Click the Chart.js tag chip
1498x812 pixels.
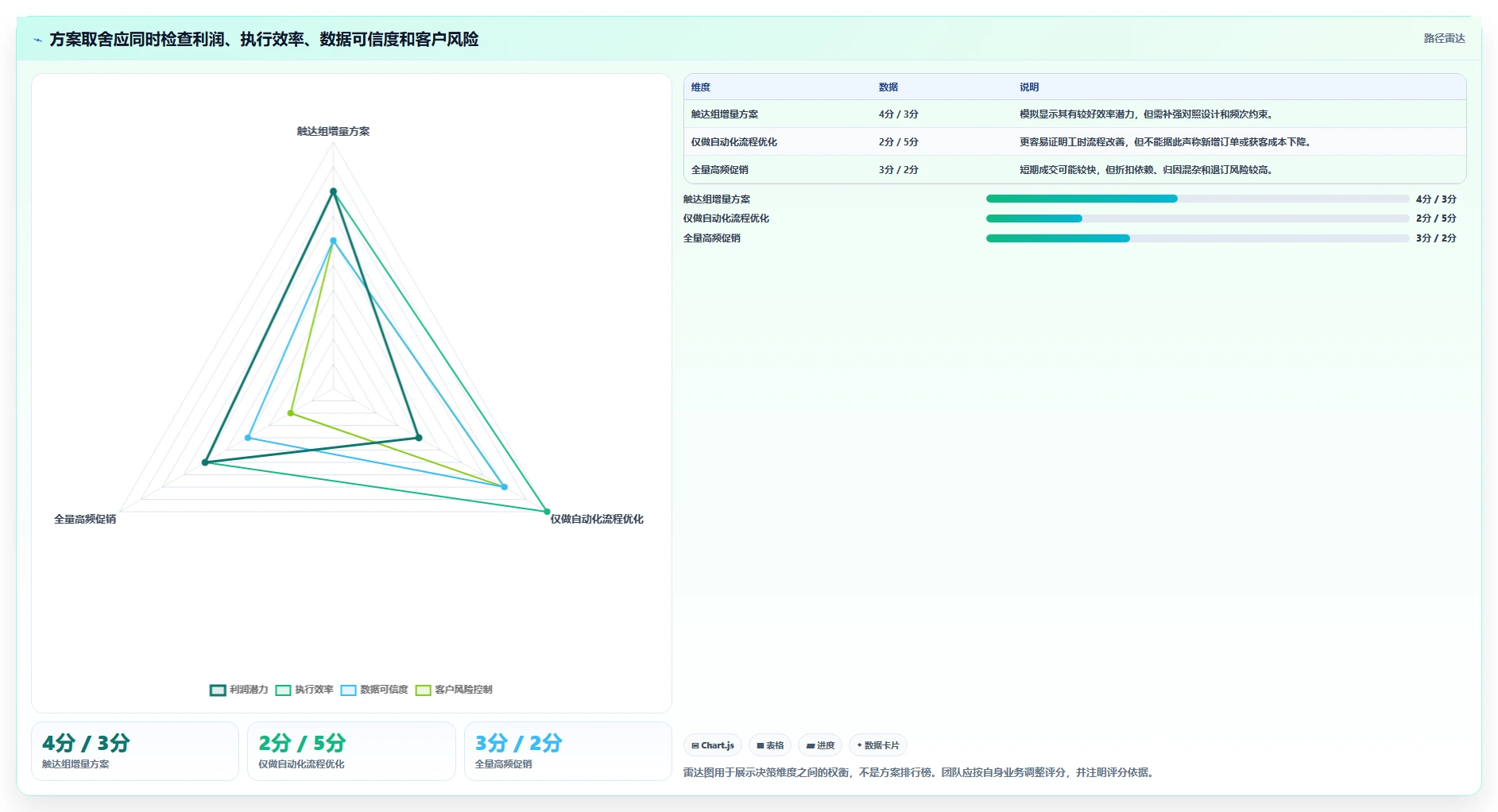[x=713, y=745]
